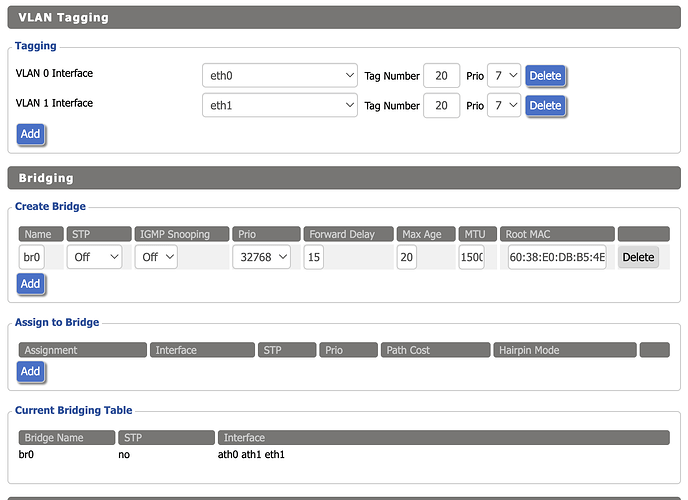Screen dimensions: 688x500
Task: Click the Max Age input field
Action: coord(406,257)
